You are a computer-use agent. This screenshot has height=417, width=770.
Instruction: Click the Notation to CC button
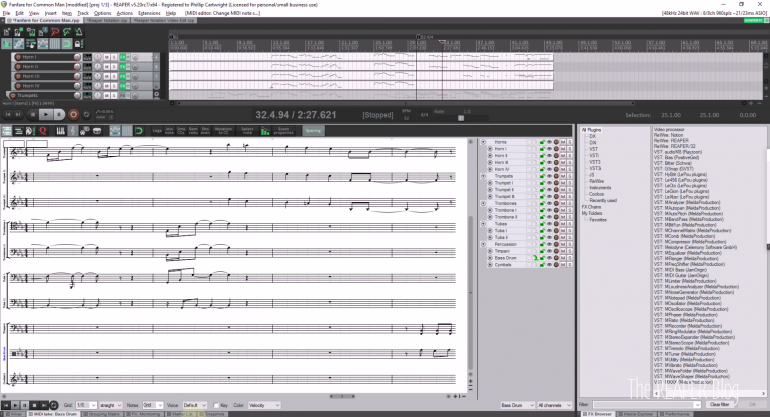[x=223, y=131]
